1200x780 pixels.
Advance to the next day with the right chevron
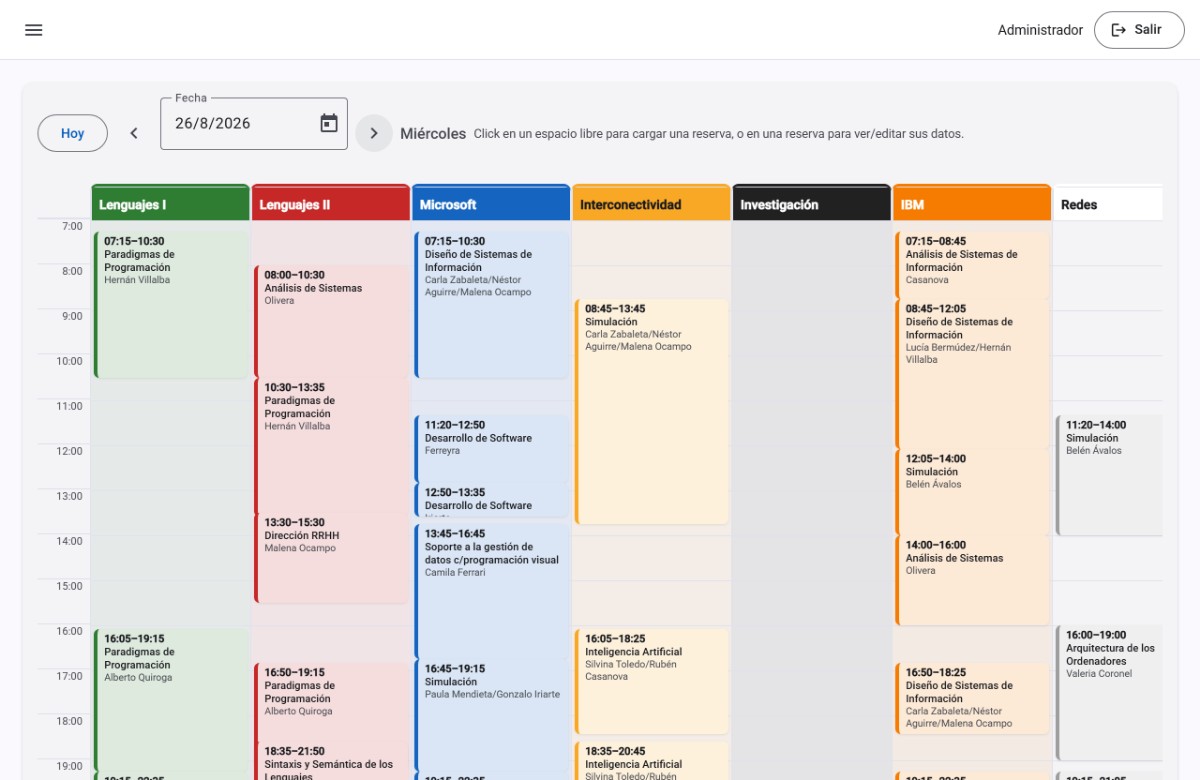[x=374, y=133]
